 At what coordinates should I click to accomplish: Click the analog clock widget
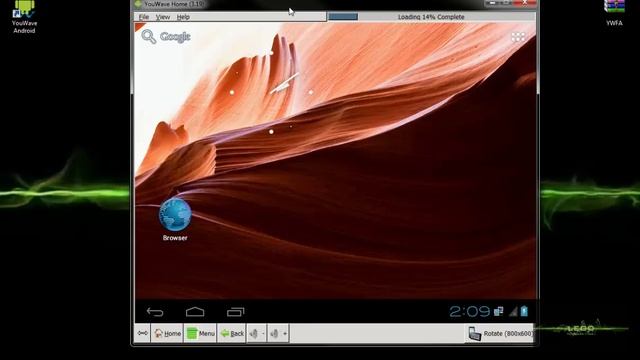click(x=271, y=92)
